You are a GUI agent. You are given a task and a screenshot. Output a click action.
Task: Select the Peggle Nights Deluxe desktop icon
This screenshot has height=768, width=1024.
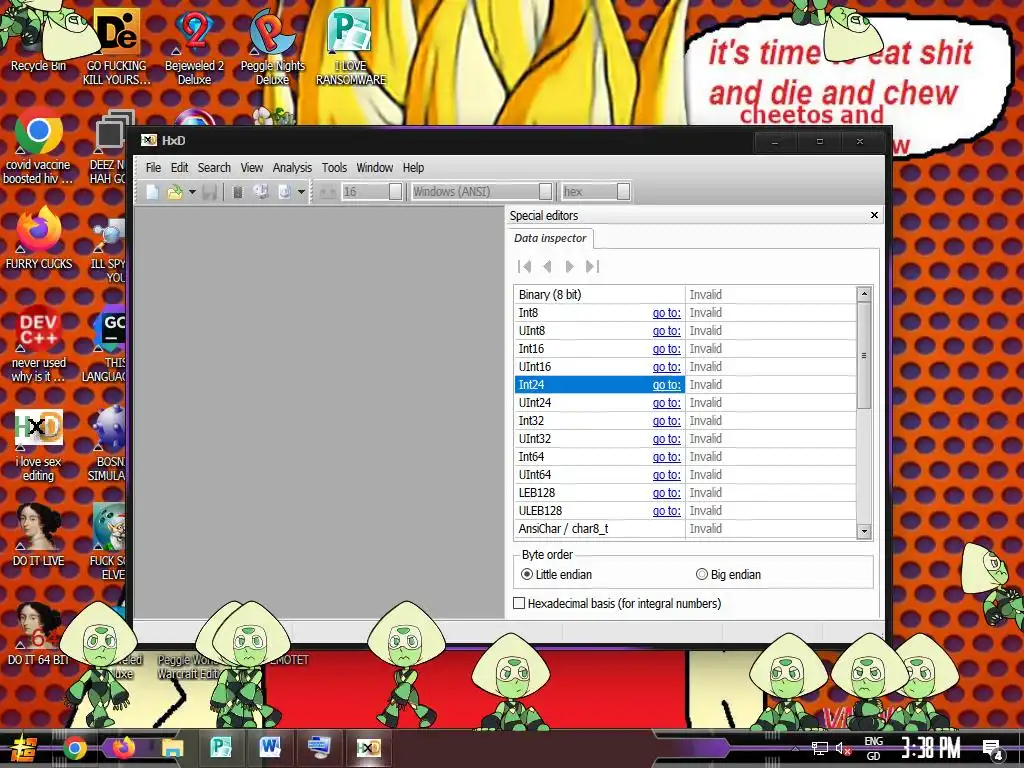click(272, 47)
